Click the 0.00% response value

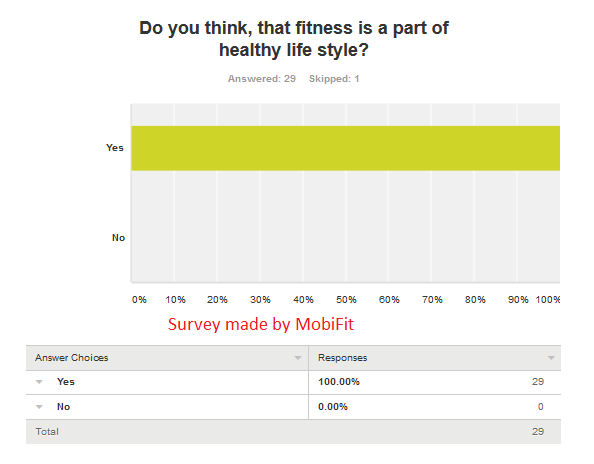click(333, 407)
